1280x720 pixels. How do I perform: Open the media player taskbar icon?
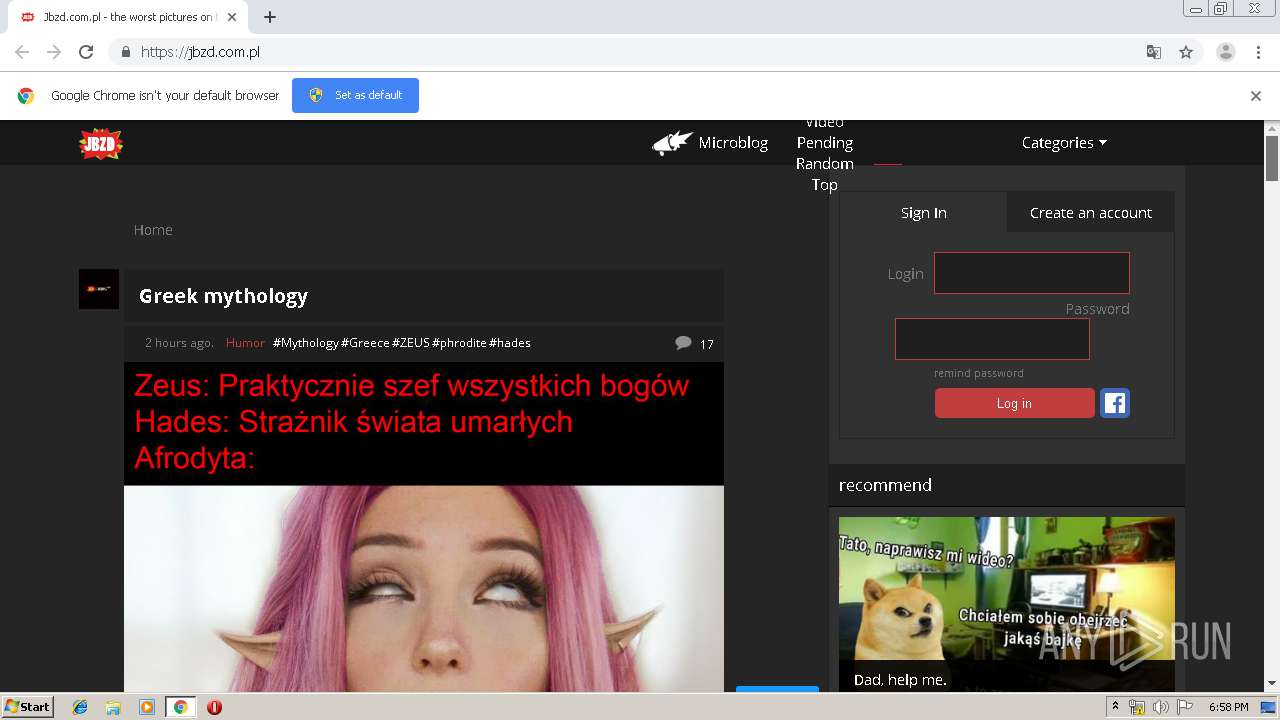click(147, 707)
